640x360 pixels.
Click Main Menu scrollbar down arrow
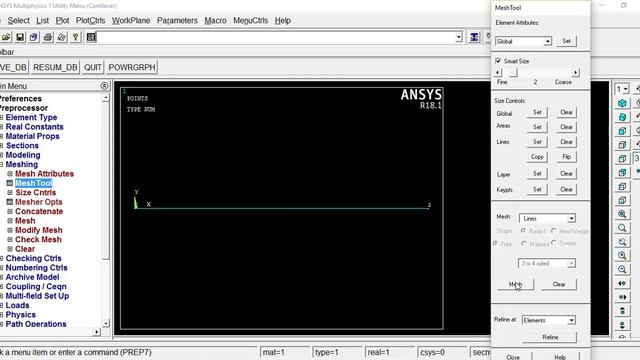click(x=105, y=323)
